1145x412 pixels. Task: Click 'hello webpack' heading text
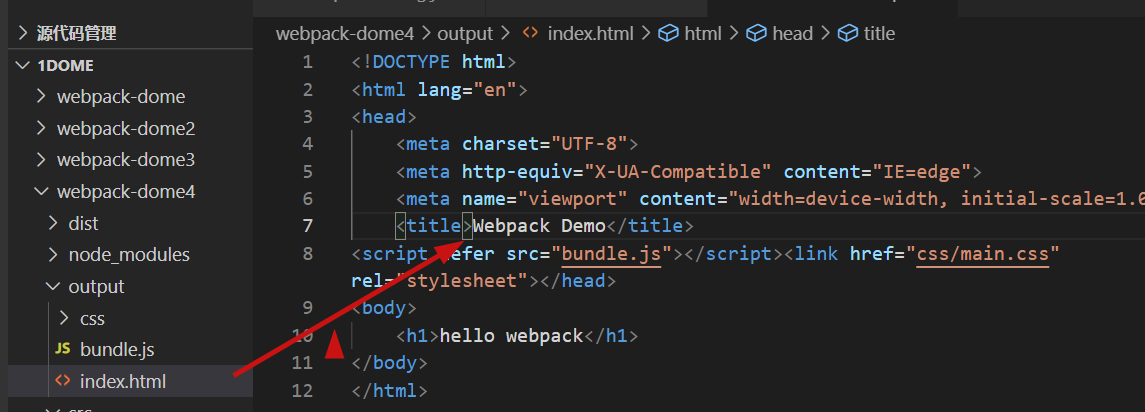[x=512, y=336]
